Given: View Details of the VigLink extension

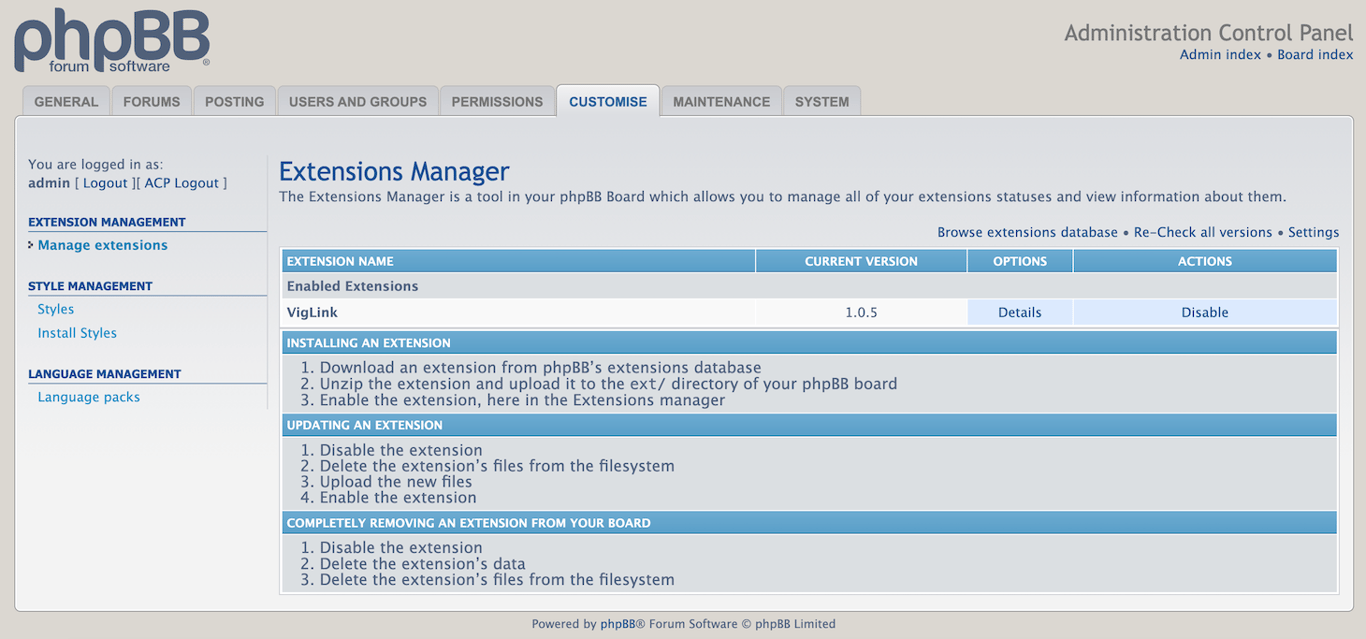Looking at the screenshot, I should click(1019, 312).
